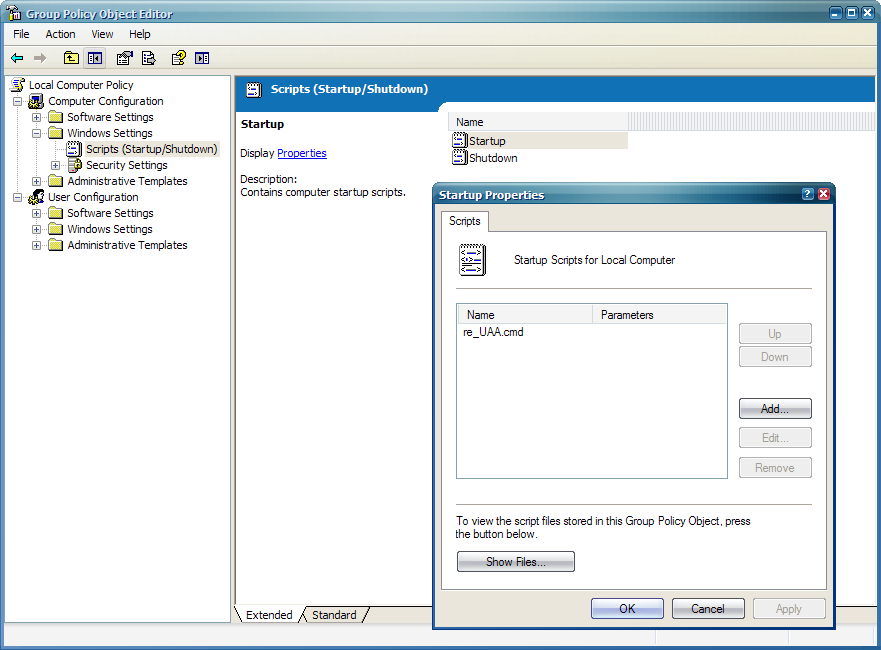Expand Software Settings under Computer Configuration
The height and width of the screenshot is (650, 881).
(x=37, y=117)
